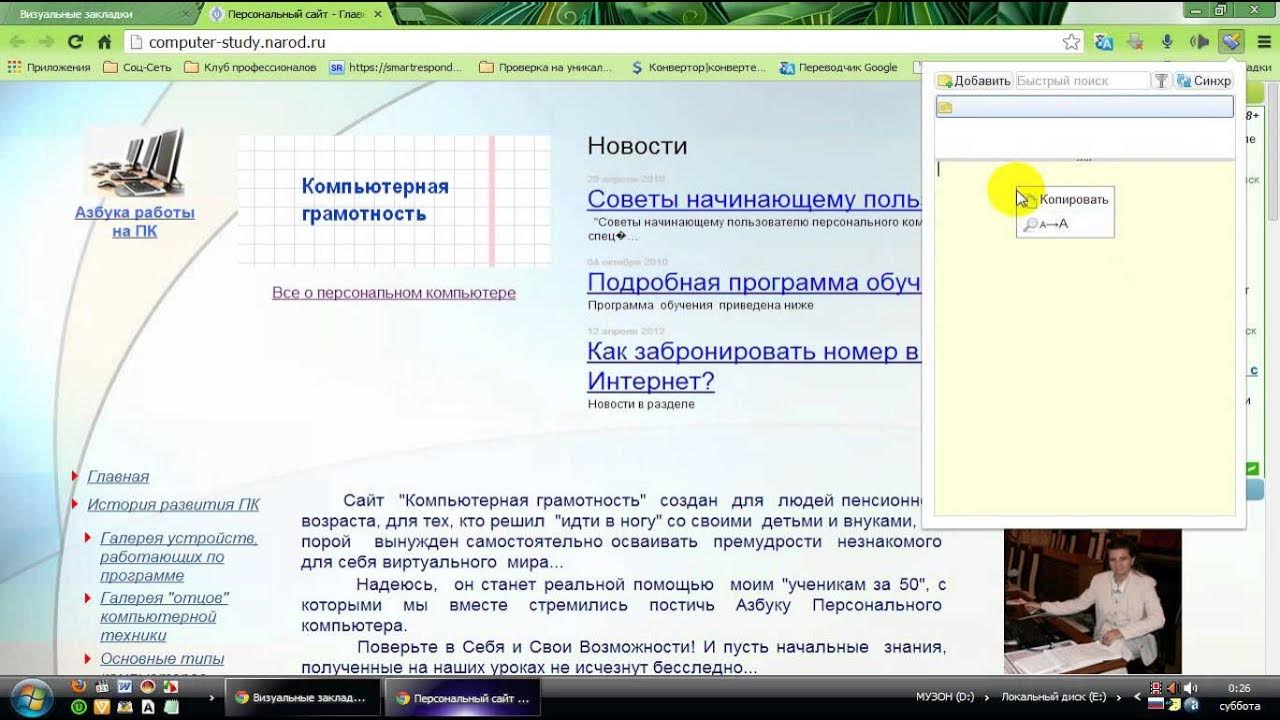Go to the browser home page icon
Viewport: 1280px width, 720px height.
pyautogui.click(x=104, y=42)
